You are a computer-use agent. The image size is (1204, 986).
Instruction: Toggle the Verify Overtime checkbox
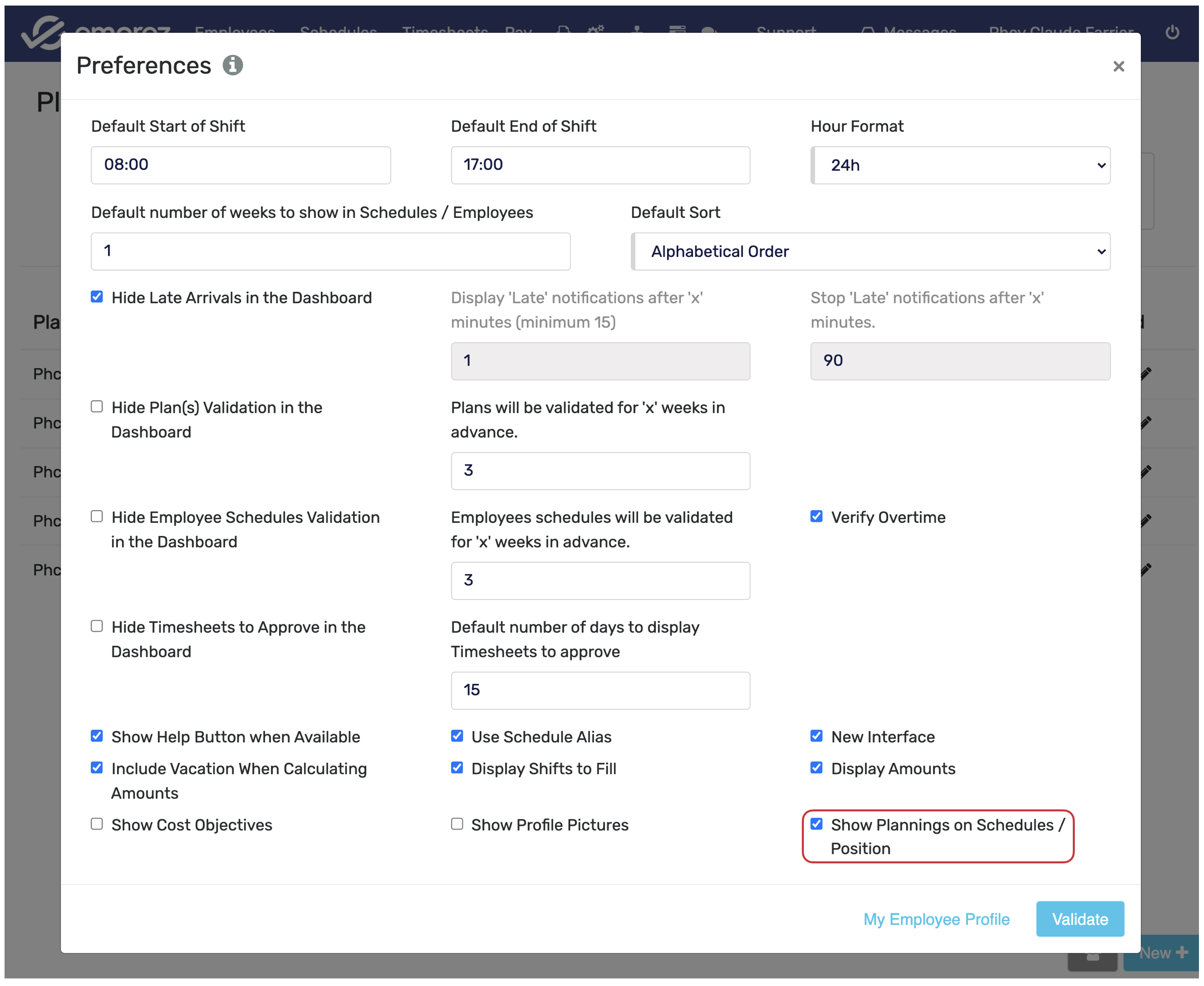pos(816,516)
